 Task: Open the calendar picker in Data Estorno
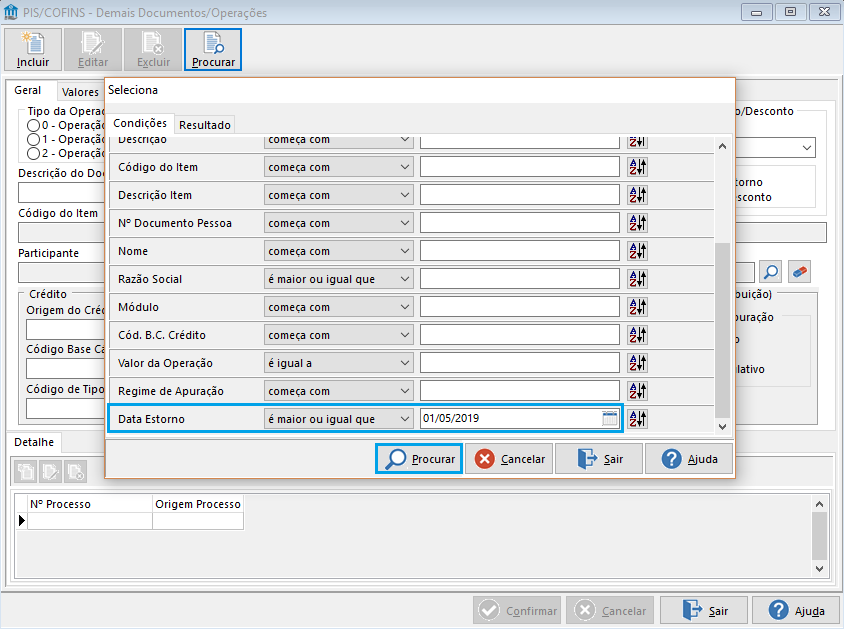point(609,419)
